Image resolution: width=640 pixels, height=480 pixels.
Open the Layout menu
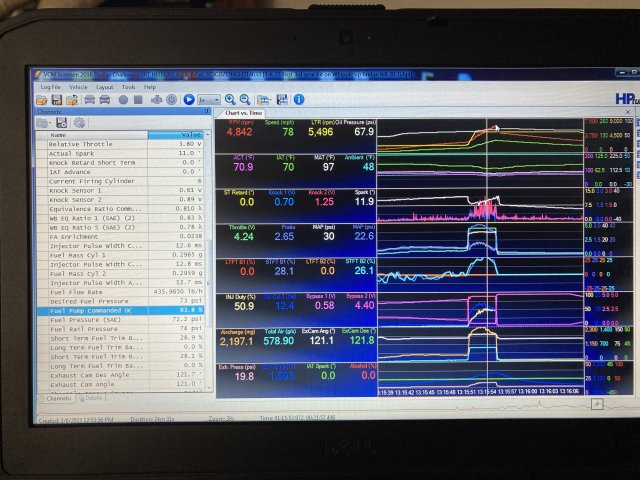coord(103,87)
